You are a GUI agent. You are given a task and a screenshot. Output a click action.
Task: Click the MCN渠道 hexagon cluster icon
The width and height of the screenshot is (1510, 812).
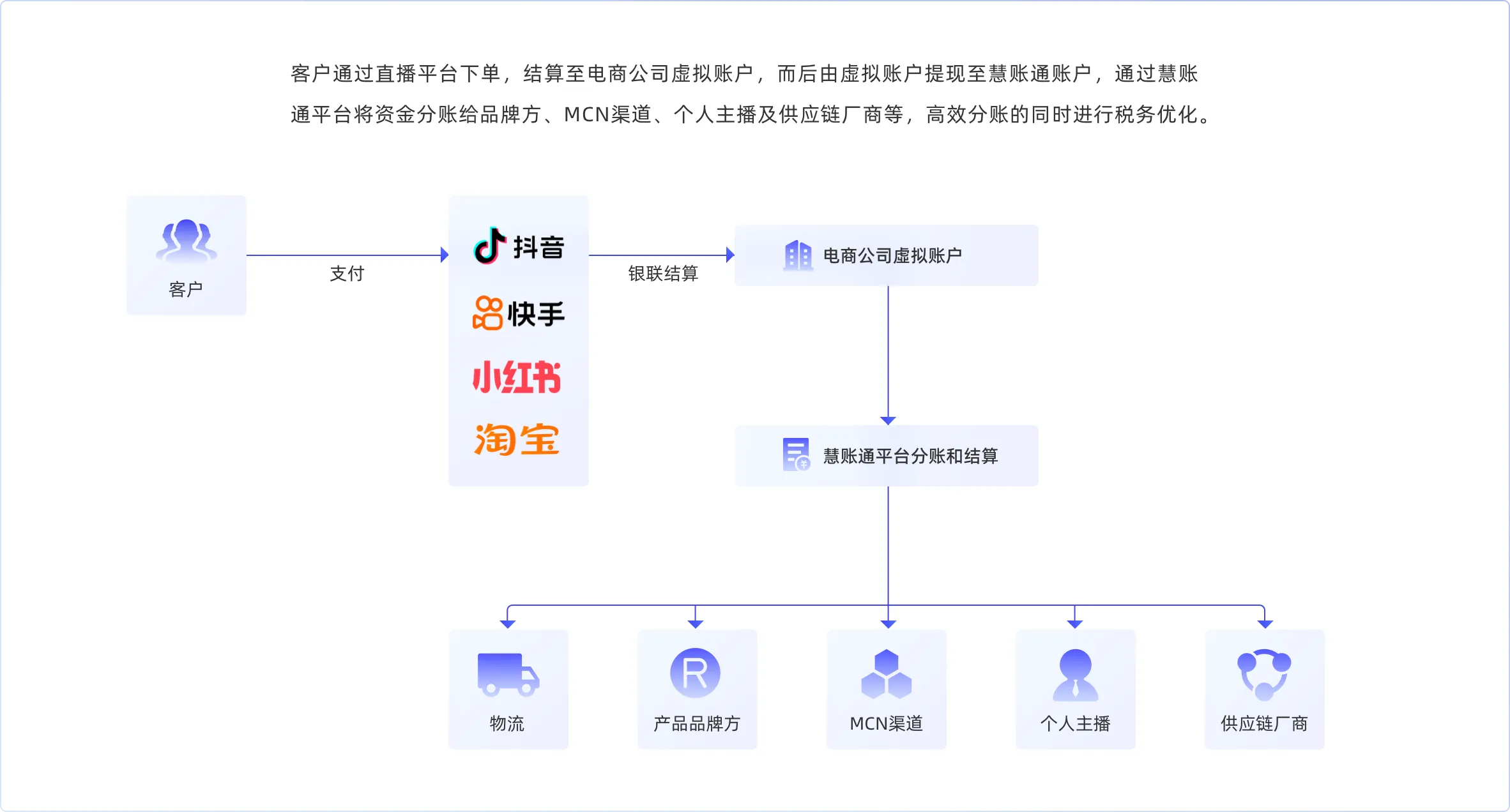point(886,674)
